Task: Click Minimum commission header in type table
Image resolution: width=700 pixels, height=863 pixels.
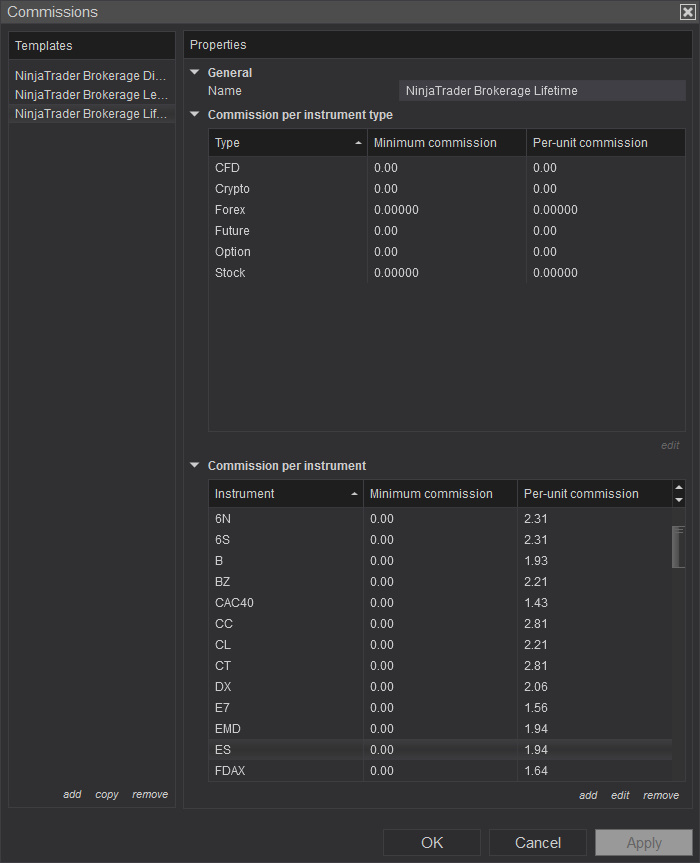Action: click(447, 143)
